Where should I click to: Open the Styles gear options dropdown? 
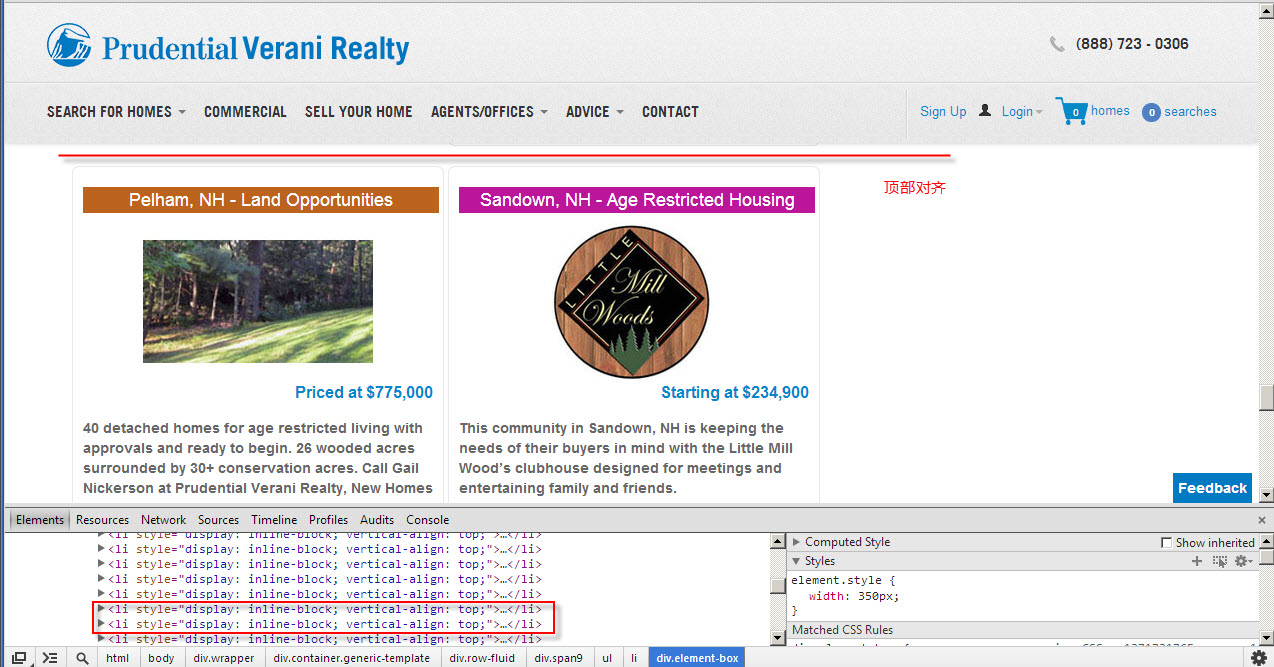point(1243,561)
